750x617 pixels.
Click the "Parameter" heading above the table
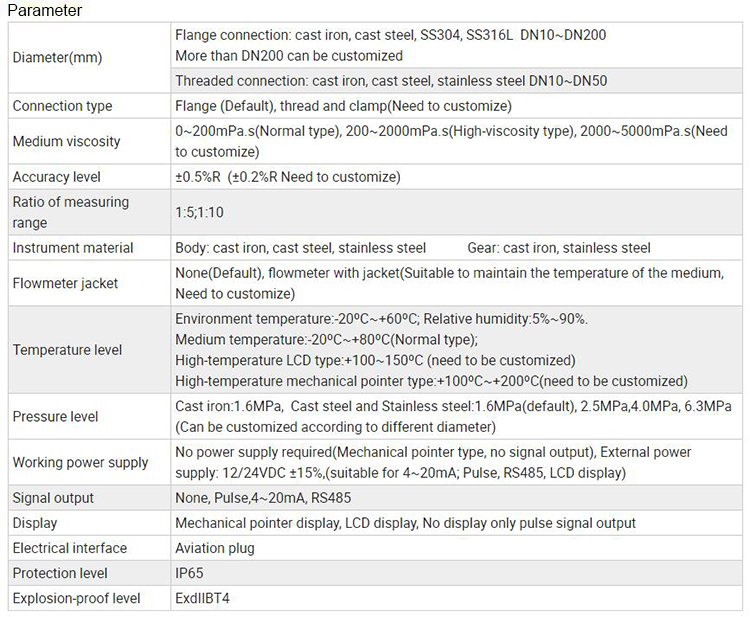coord(44,11)
